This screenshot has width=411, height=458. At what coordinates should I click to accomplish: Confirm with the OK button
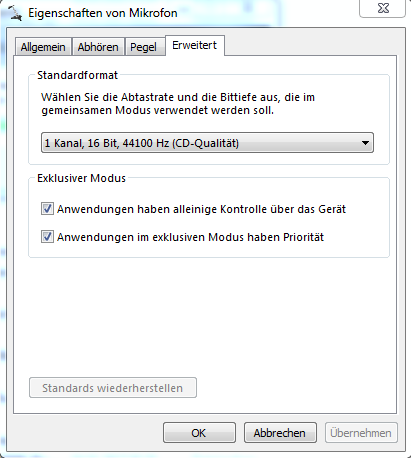(199, 433)
